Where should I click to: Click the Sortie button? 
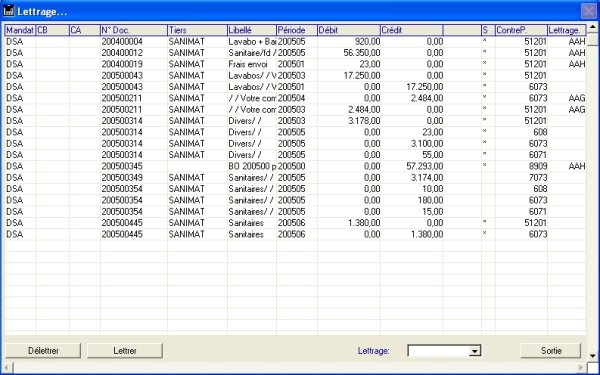[x=551, y=351]
